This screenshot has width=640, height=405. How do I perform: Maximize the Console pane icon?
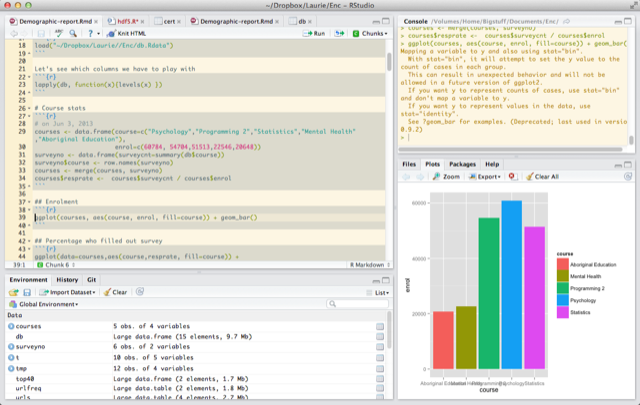(628, 21)
